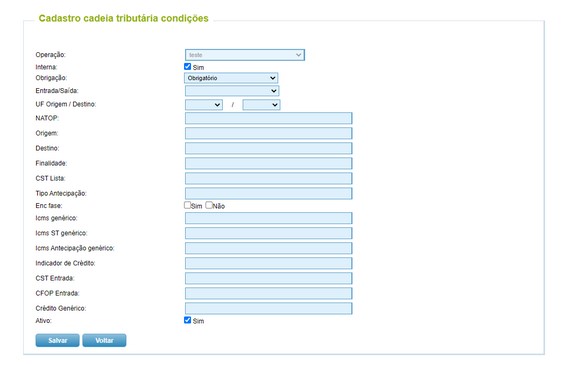Click into the Origem text field
Viewport: 562px width, 365px height.
268,133
